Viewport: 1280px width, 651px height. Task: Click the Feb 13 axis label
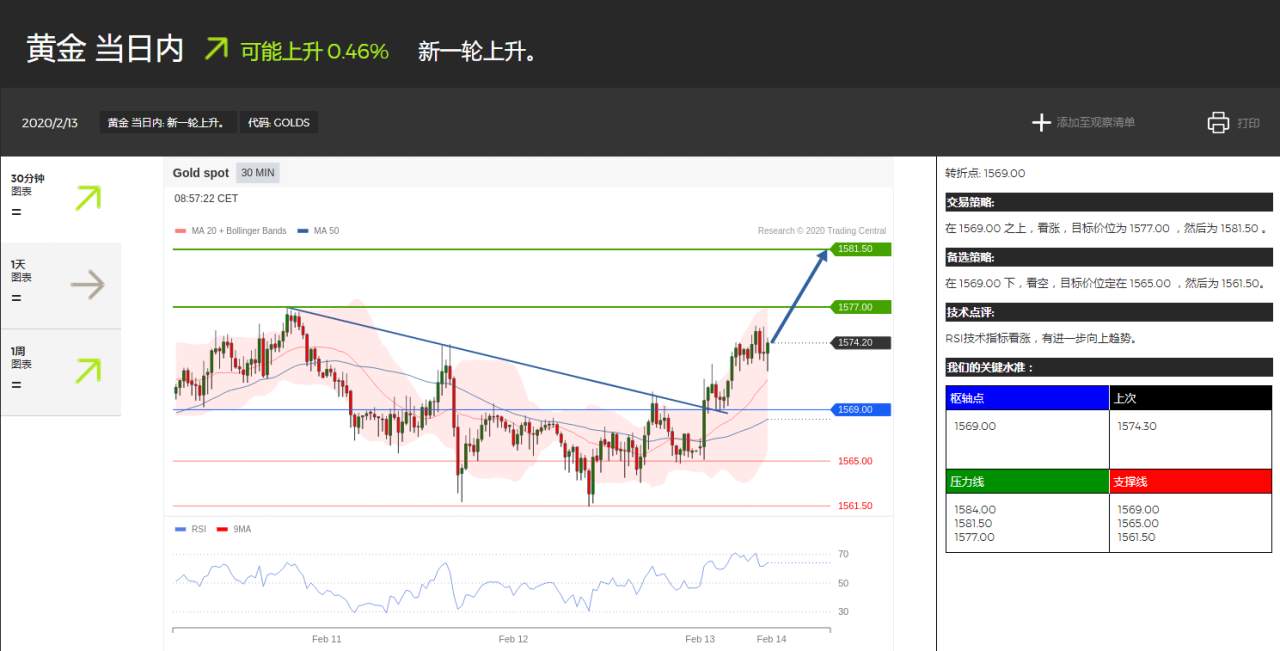pyautogui.click(x=700, y=639)
